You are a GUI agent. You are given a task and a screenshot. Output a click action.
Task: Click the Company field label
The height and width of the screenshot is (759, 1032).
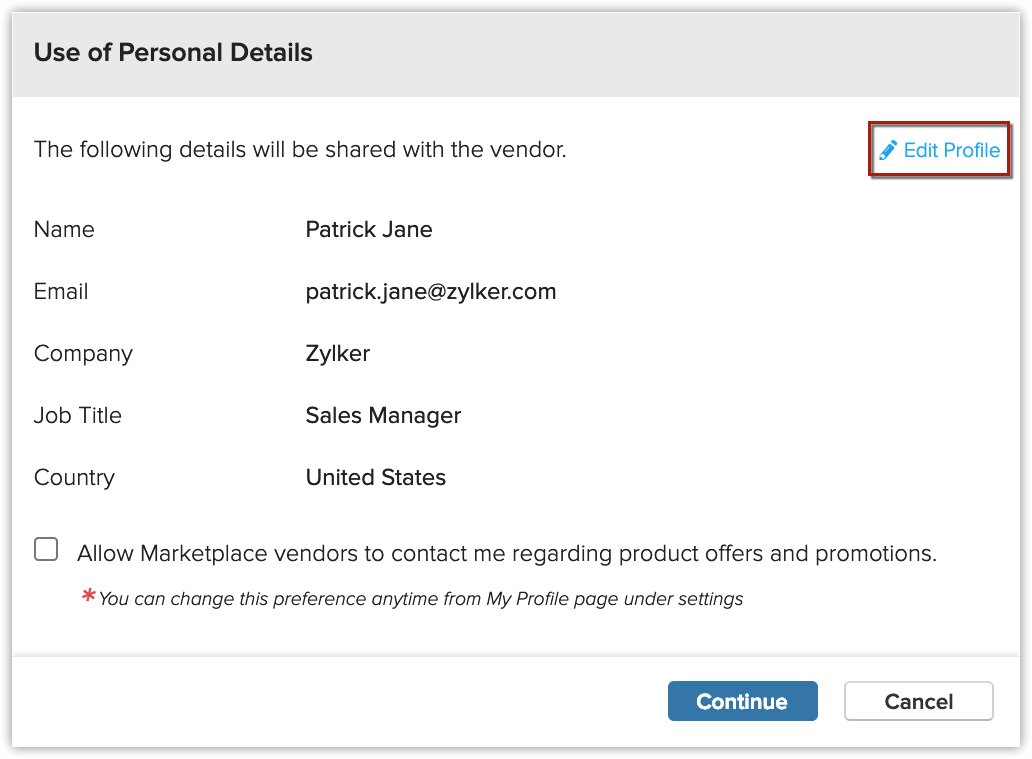(83, 353)
